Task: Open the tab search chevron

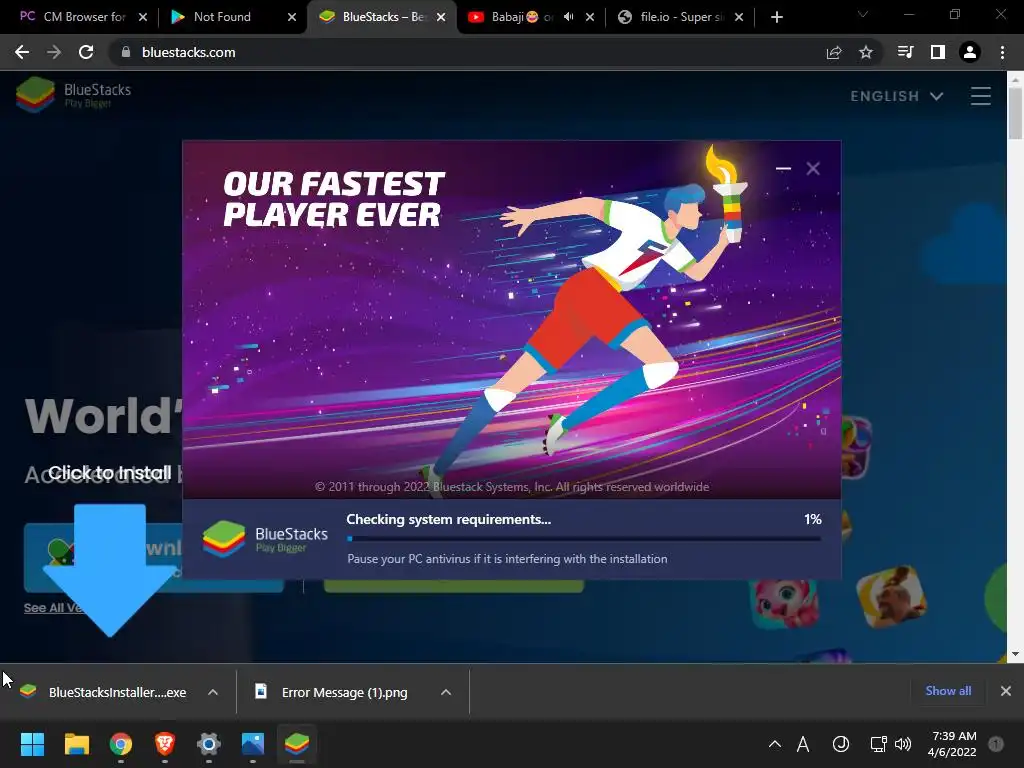Action: click(863, 14)
